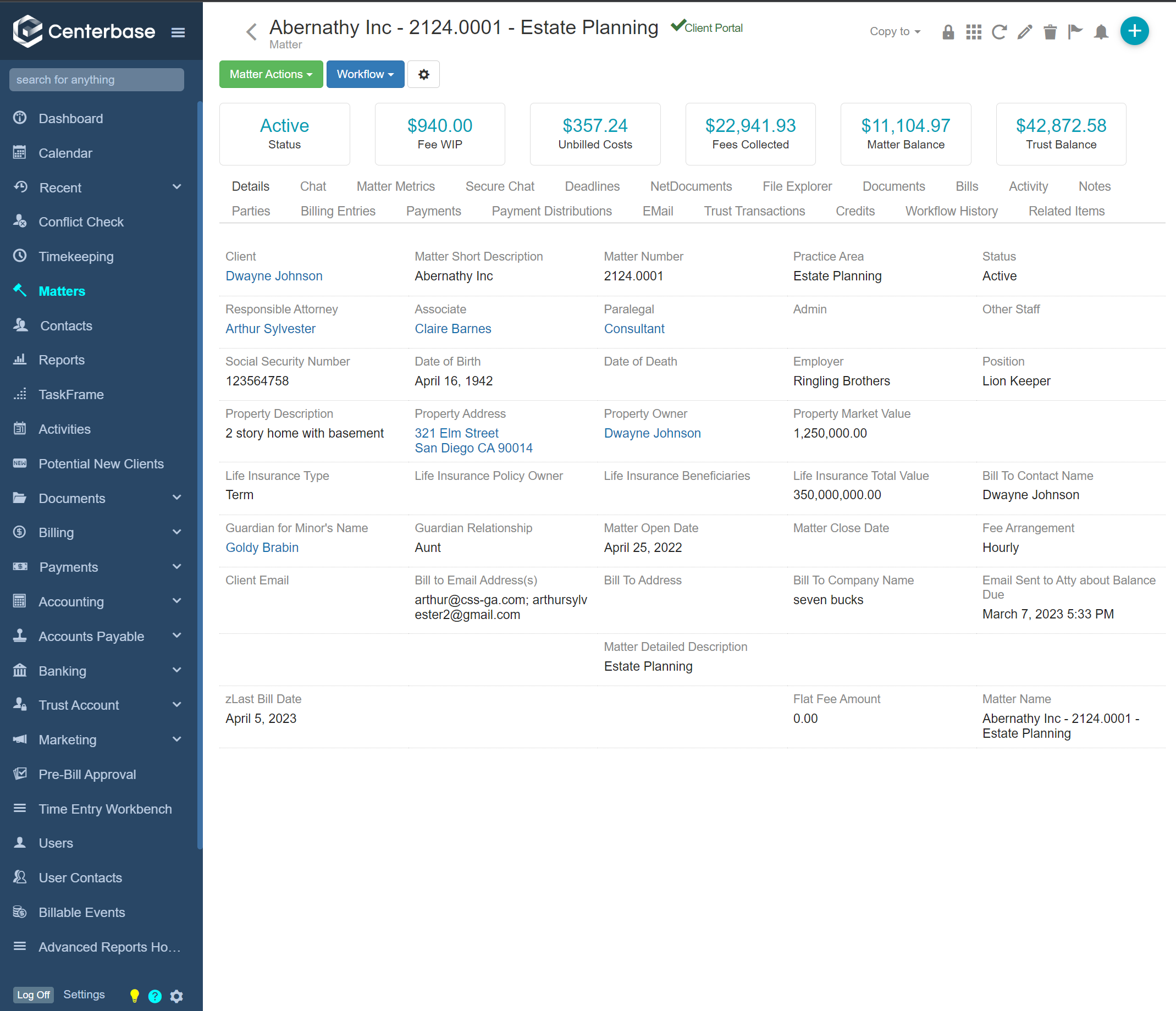
Task: Open help with the question mark icon
Action: (x=155, y=996)
